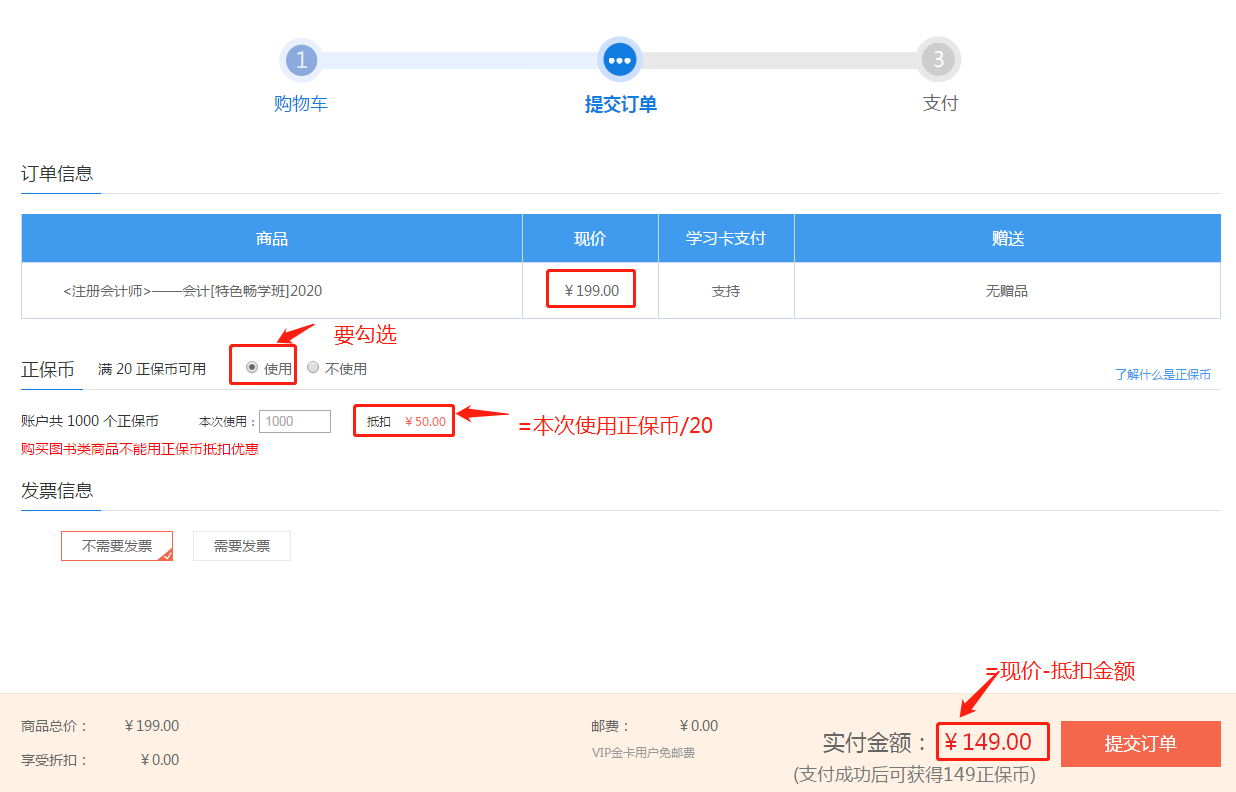1236x792 pixels.
Task: Select the 不需要发票 option
Action: pyautogui.click(x=116, y=545)
